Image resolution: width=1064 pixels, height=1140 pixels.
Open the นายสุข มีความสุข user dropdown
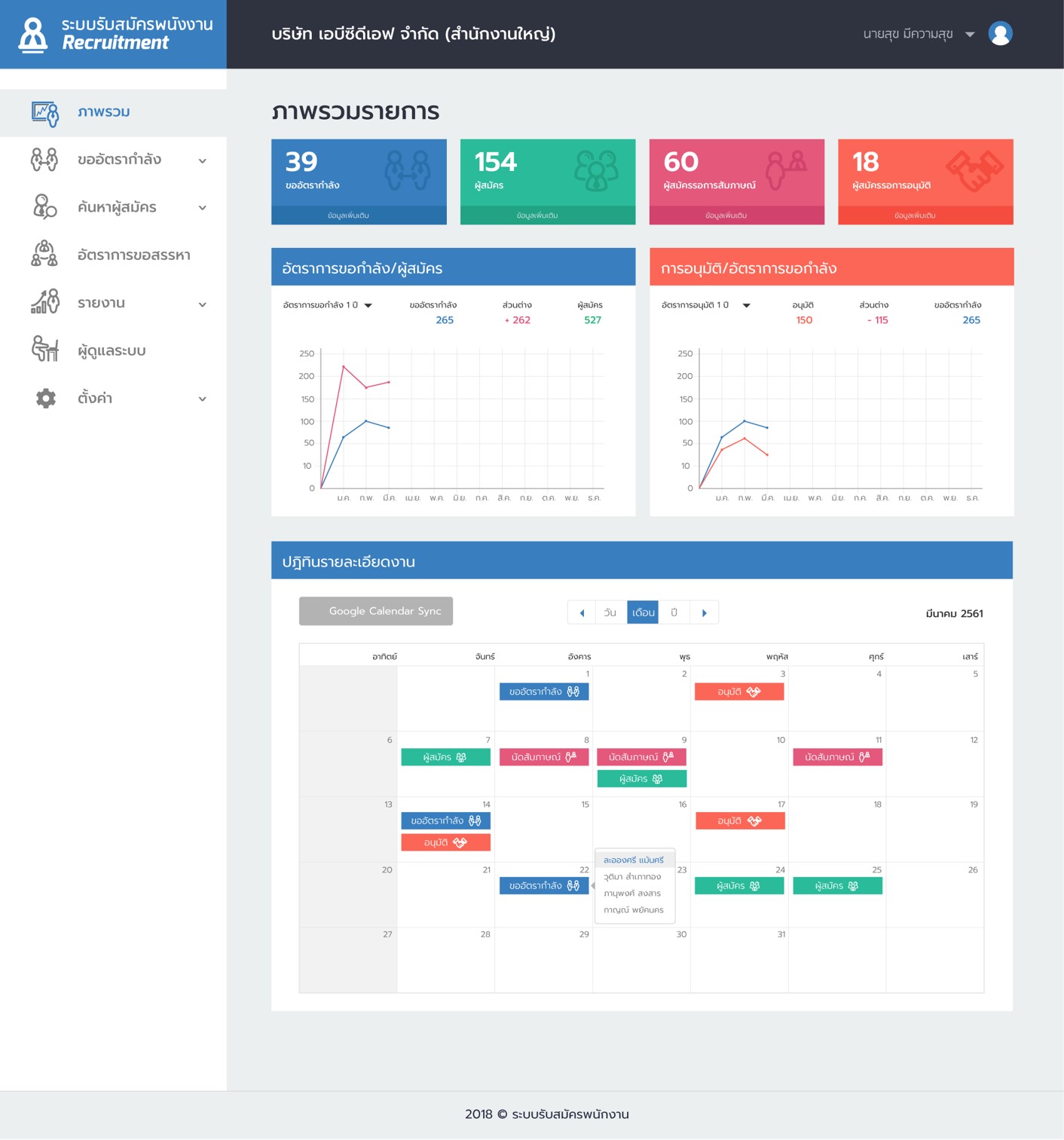[970, 35]
